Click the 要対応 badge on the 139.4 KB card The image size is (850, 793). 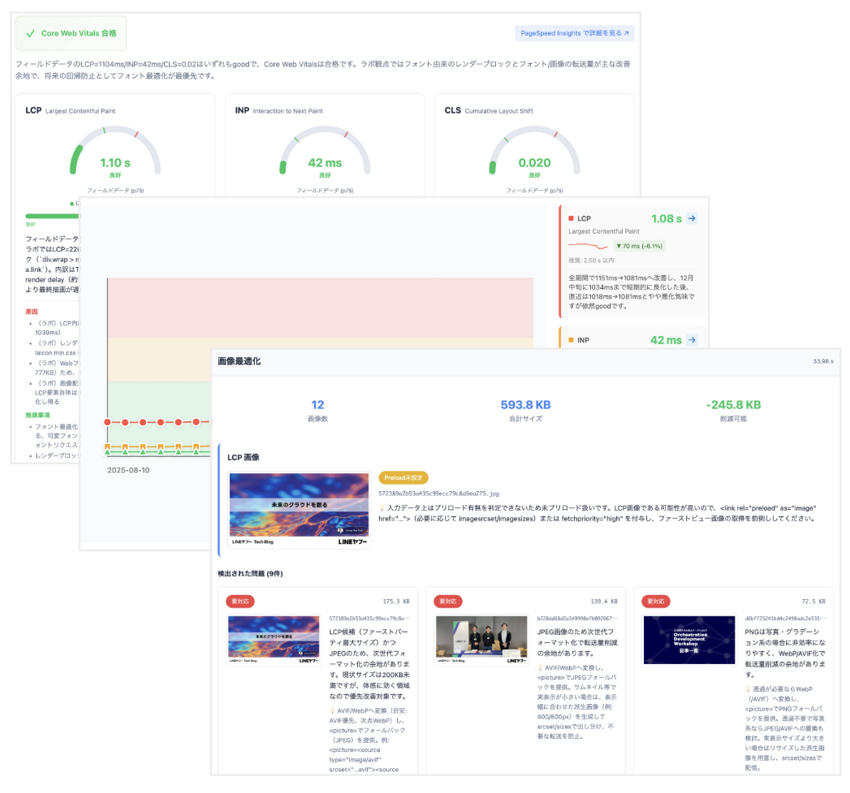pos(448,601)
